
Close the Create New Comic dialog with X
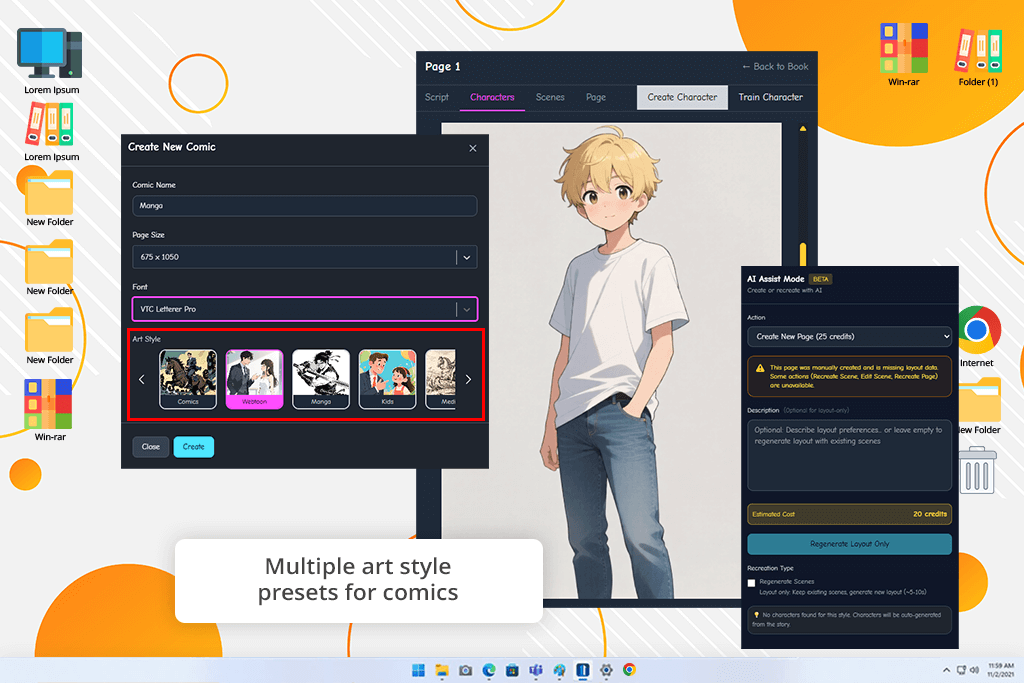coord(473,148)
